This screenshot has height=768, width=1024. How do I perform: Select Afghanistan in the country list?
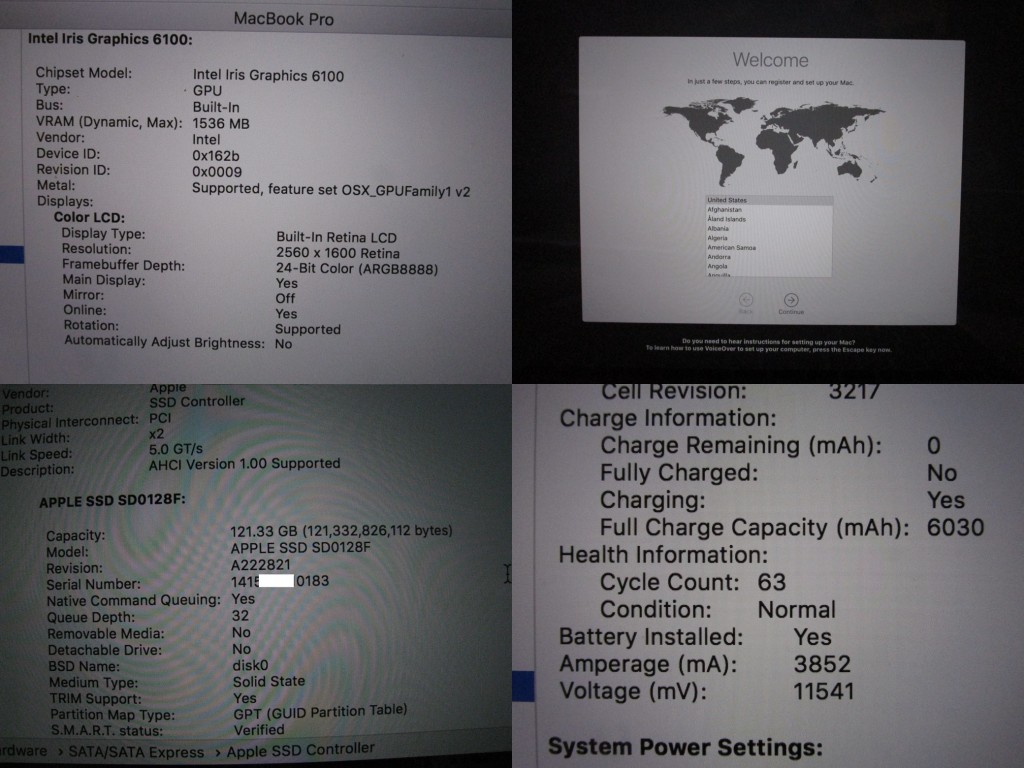click(x=769, y=210)
